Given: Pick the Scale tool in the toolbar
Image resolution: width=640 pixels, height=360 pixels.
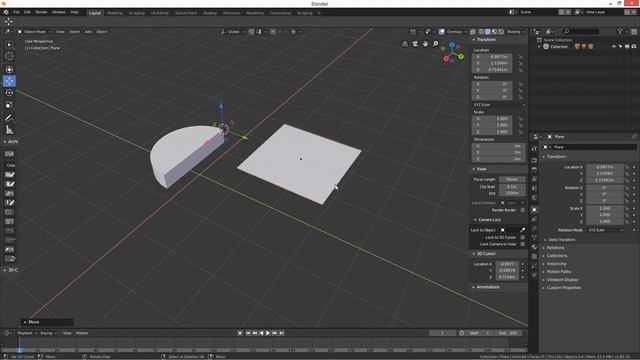Looking at the screenshot, I should 9,105.
